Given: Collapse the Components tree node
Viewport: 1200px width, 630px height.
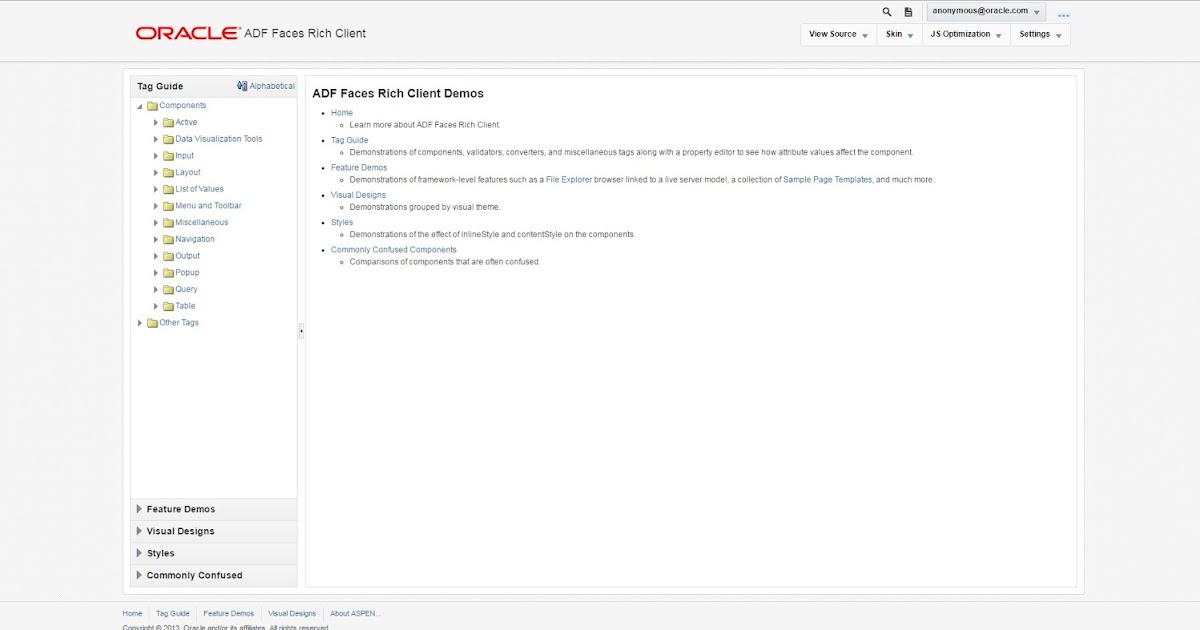Looking at the screenshot, I should (x=139, y=104).
